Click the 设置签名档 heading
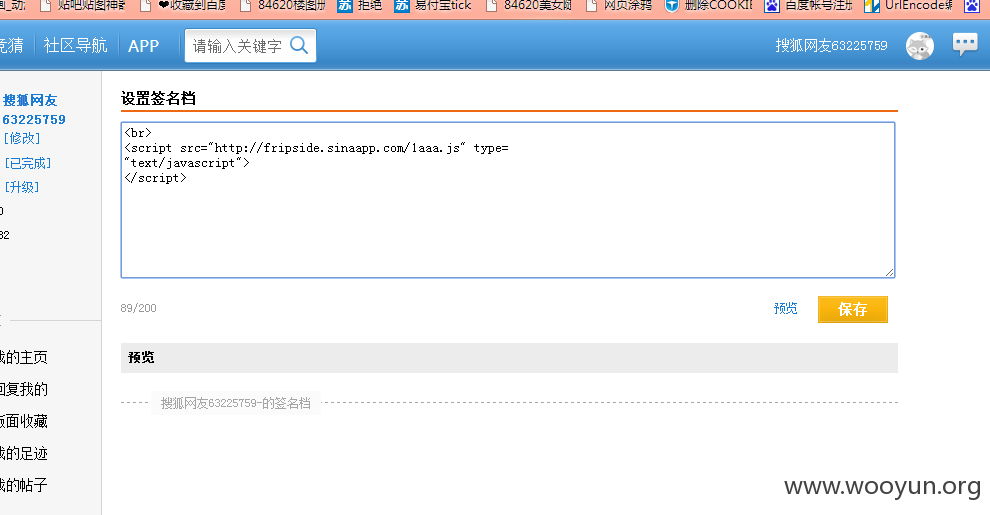Image resolution: width=990 pixels, height=515 pixels. 158,98
